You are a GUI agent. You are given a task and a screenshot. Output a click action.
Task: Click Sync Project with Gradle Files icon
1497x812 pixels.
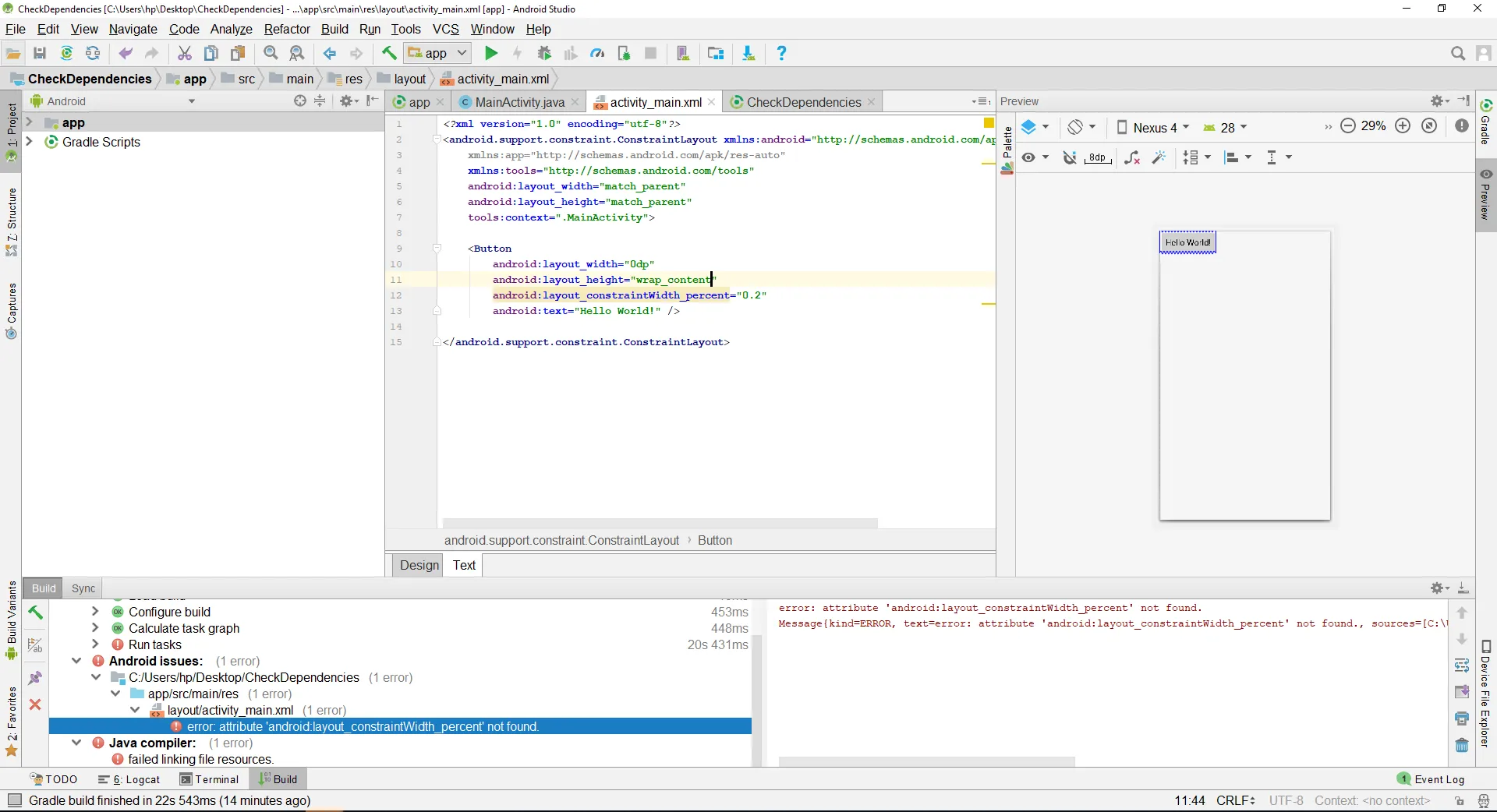pos(66,54)
